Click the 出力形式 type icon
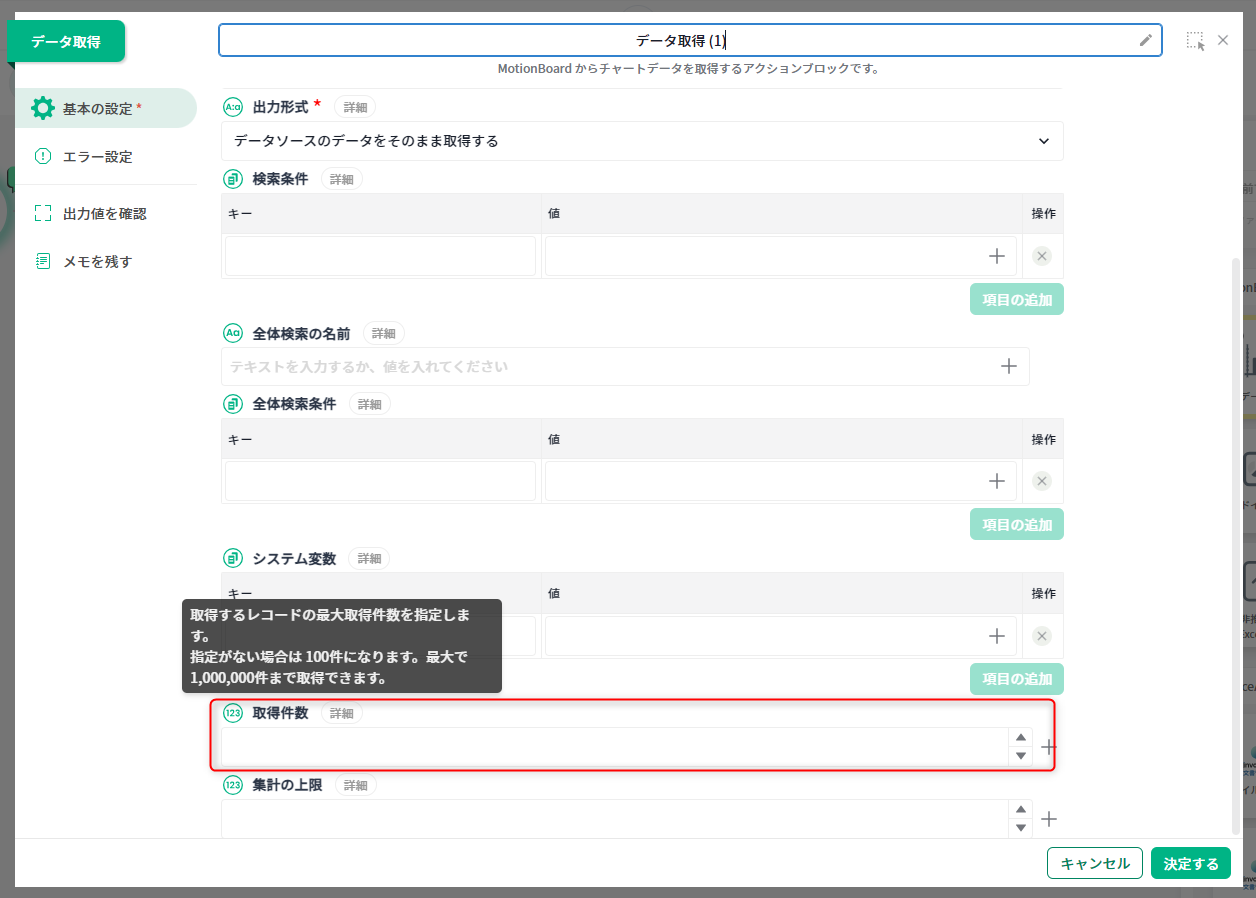 pyautogui.click(x=233, y=106)
